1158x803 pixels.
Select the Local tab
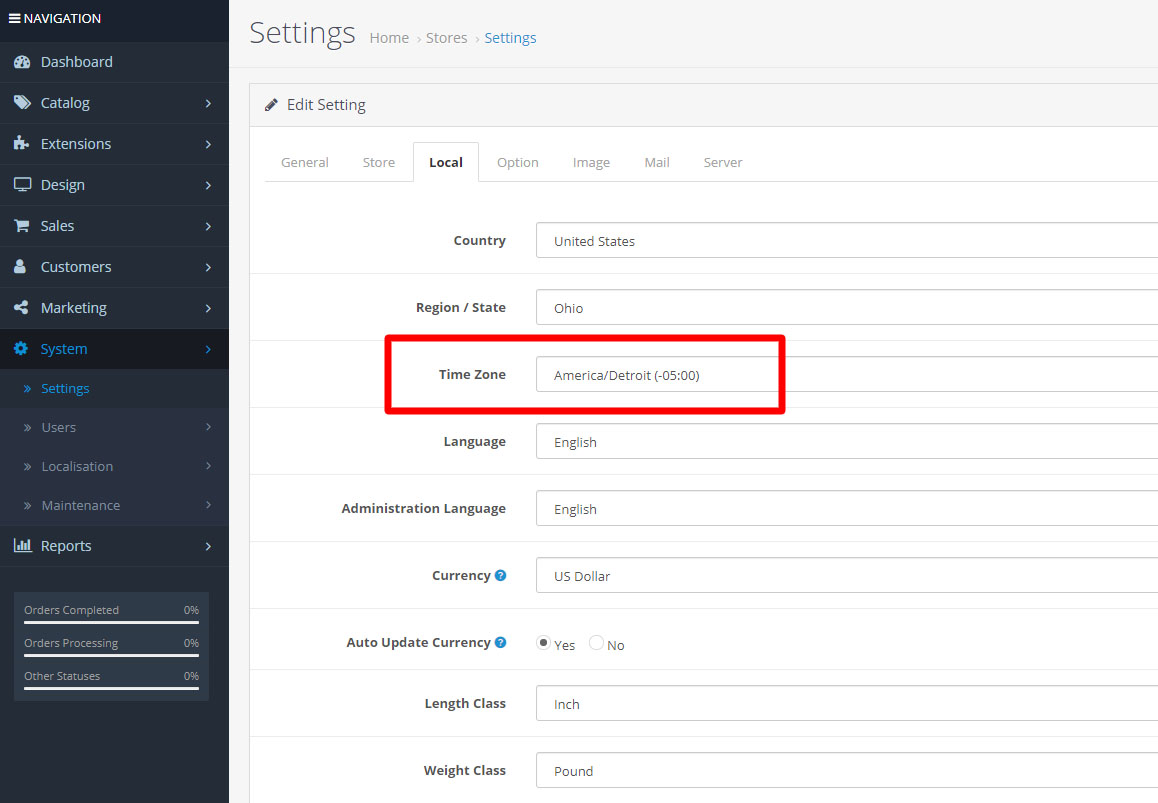446,163
